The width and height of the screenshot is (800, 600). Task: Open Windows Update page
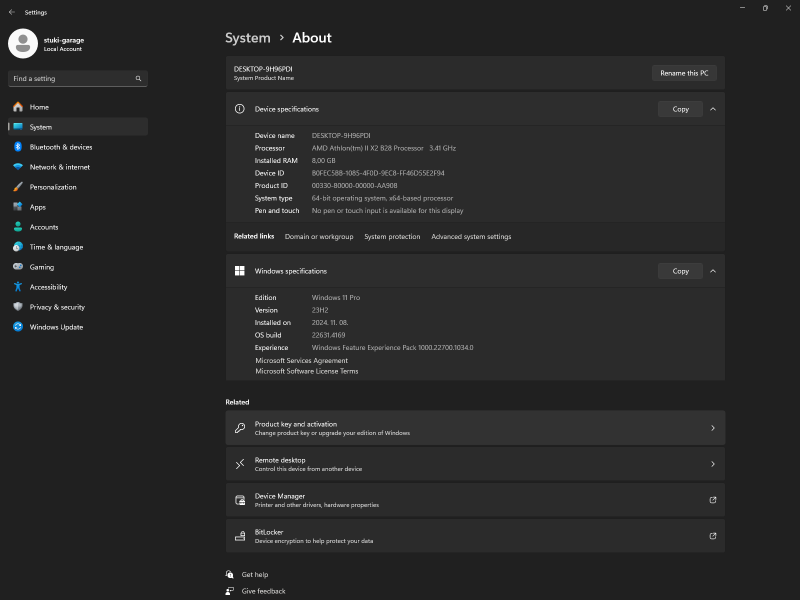tap(78, 327)
